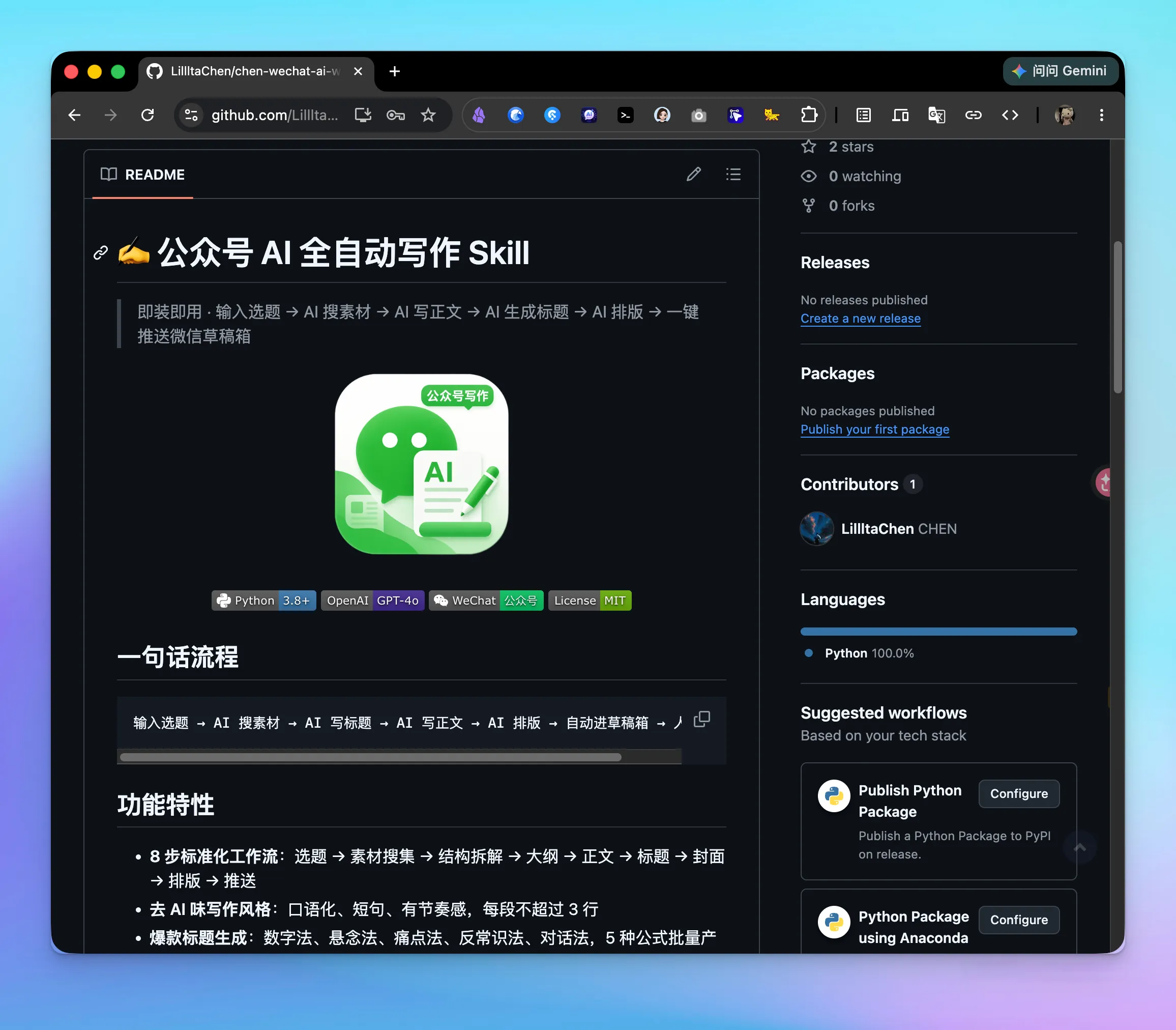Click the Python 3.8+ badge
Image resolution: width=1176 pixels, height=1030 pixels.
[x=263, y=600]
